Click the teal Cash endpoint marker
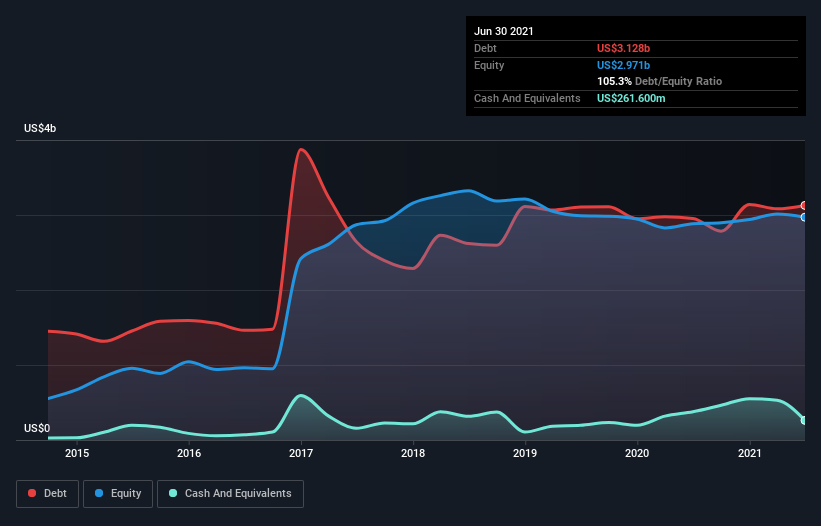Screen dimensions: 821x526 coord(804,420)
